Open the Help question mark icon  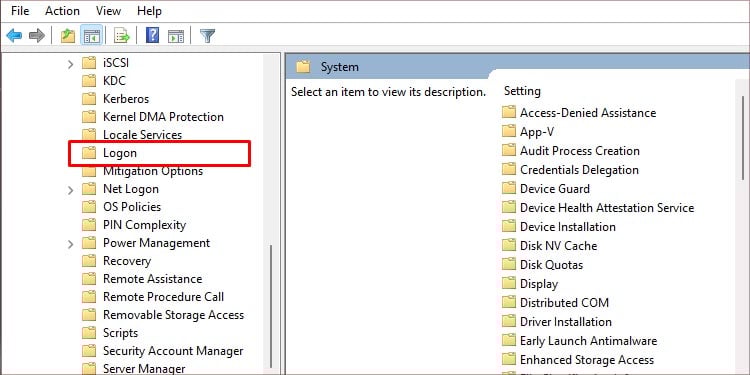point(152,35)
